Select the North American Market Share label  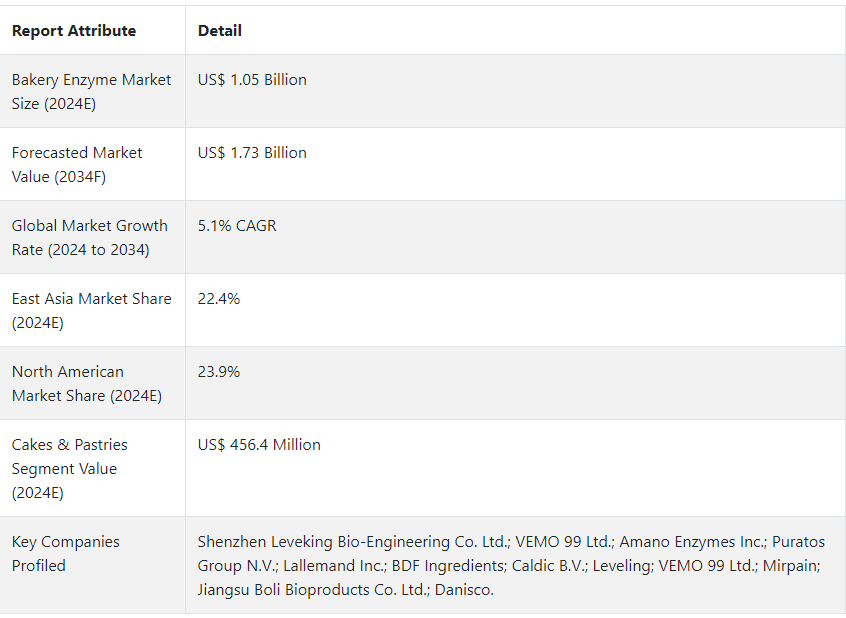(x=86, y=383)
